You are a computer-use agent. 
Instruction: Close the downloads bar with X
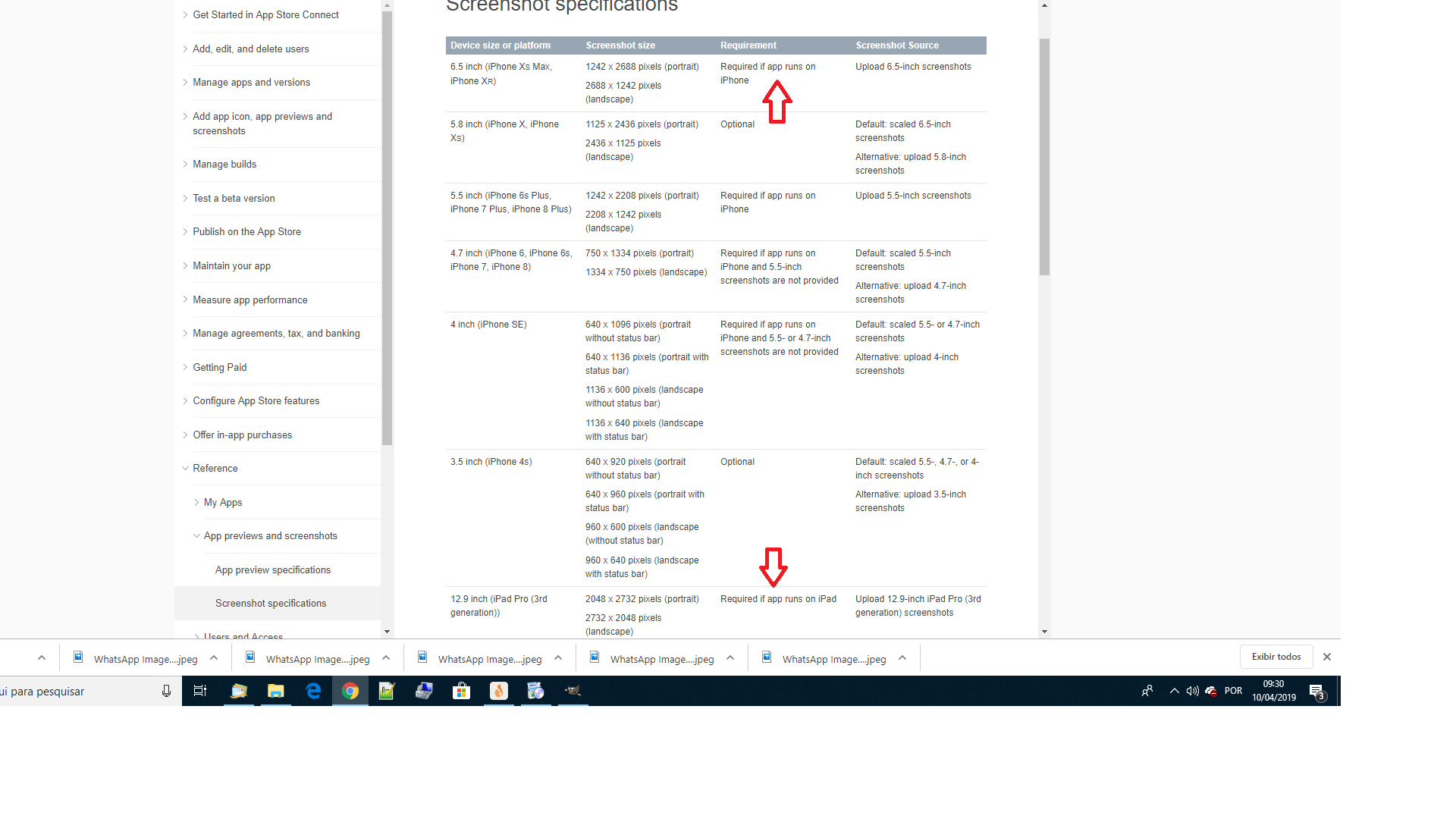[1327, 657]
